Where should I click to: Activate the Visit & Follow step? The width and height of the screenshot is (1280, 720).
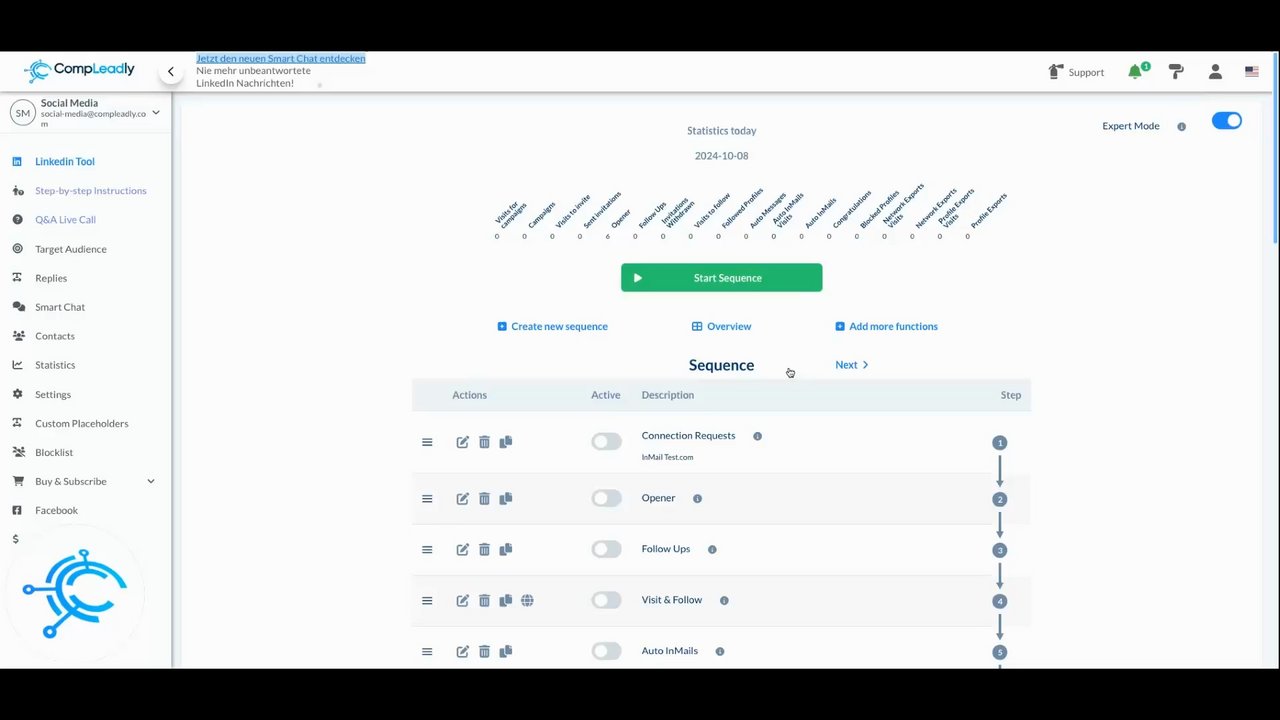pyautogui.click(x=606, y=600)
